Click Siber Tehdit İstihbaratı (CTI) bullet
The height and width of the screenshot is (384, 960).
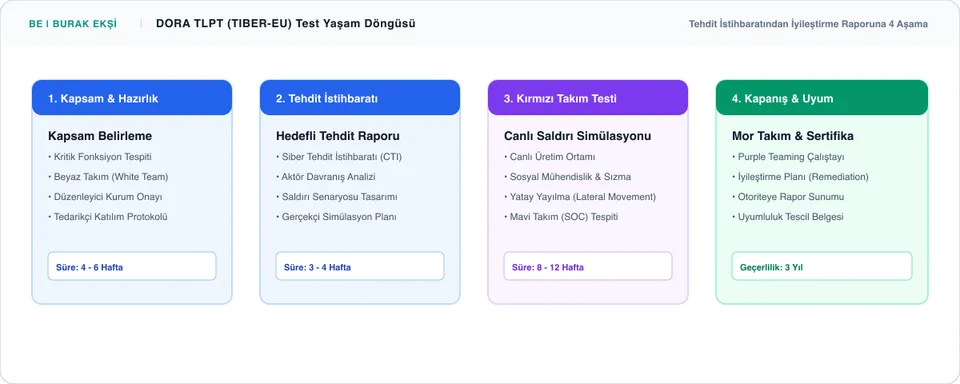[x=339, y=157]
